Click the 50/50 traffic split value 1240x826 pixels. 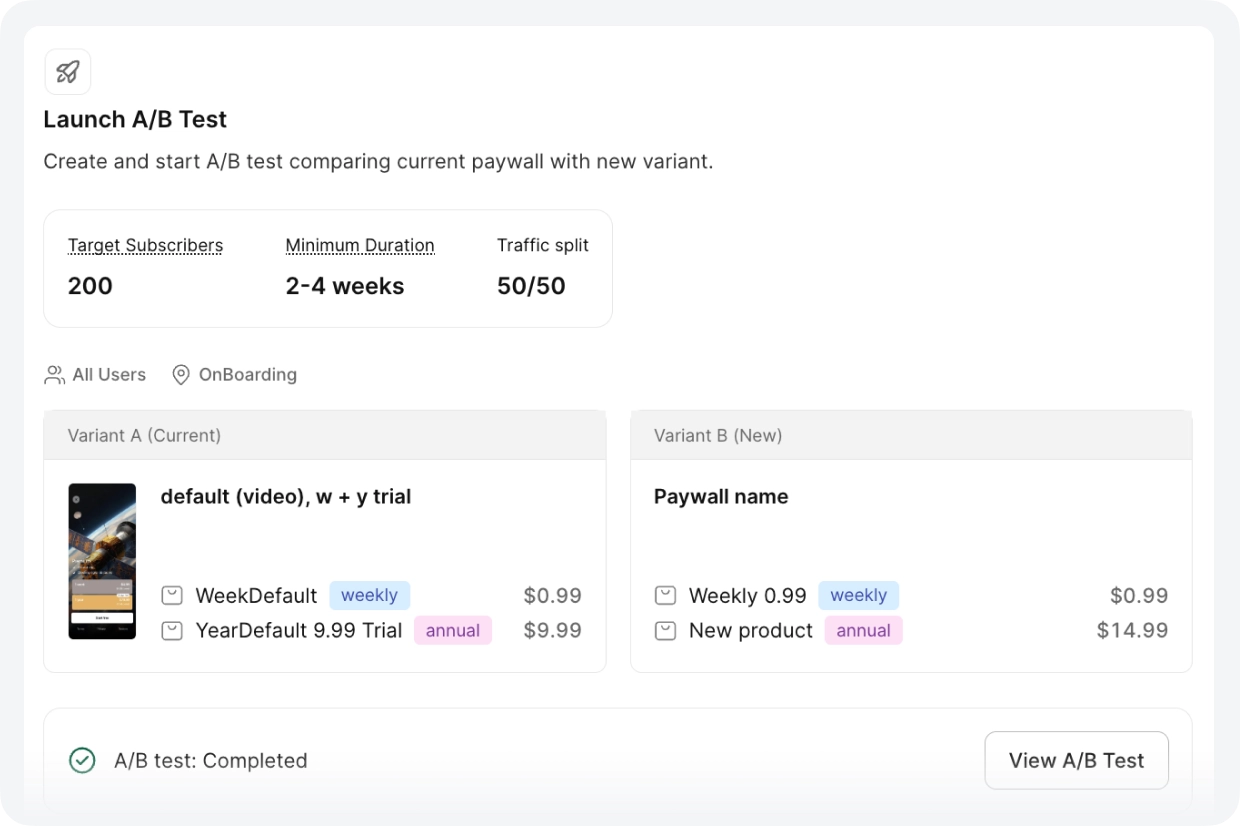click(x=531, y=286)
